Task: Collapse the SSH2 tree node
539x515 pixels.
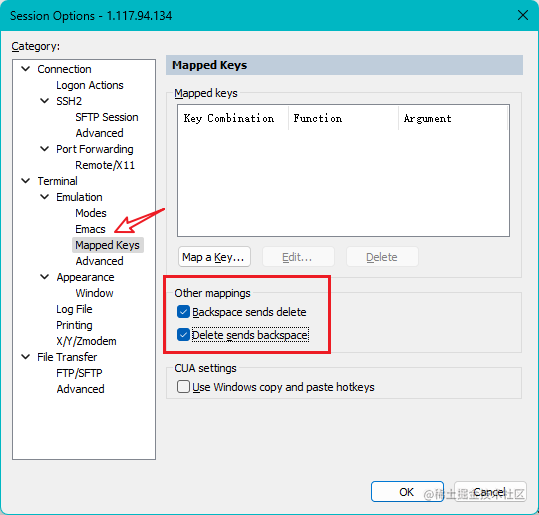Action: pyautogui.click(x=45, y=101)
